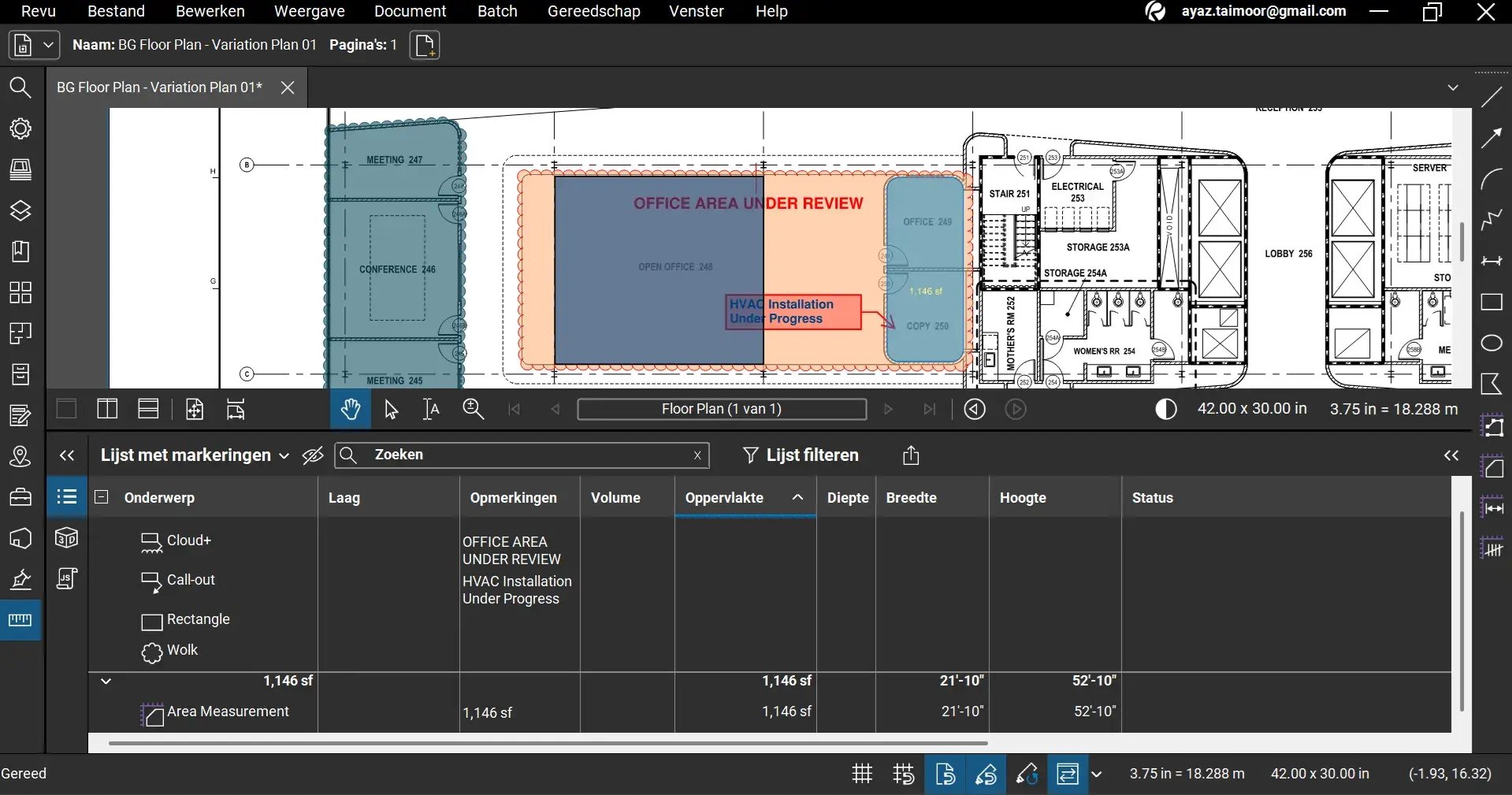Select the Rectangle markup tool
This screenshot has width=1512, height=795.
click(1492, 302)
